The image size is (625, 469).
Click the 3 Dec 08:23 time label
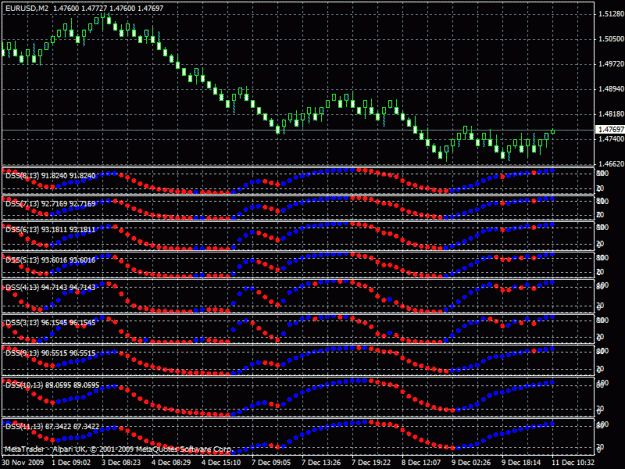click(121, 463)
